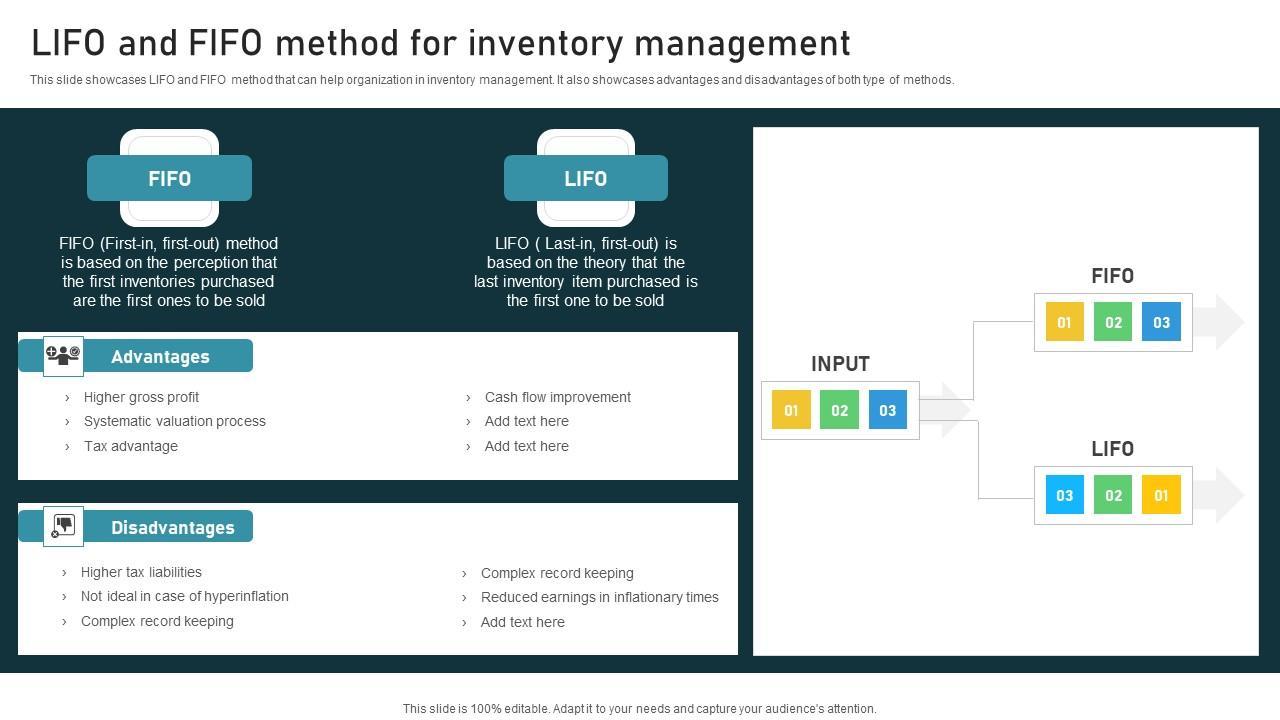
Task: Click the Advantages header label
Action: (160, 357)
